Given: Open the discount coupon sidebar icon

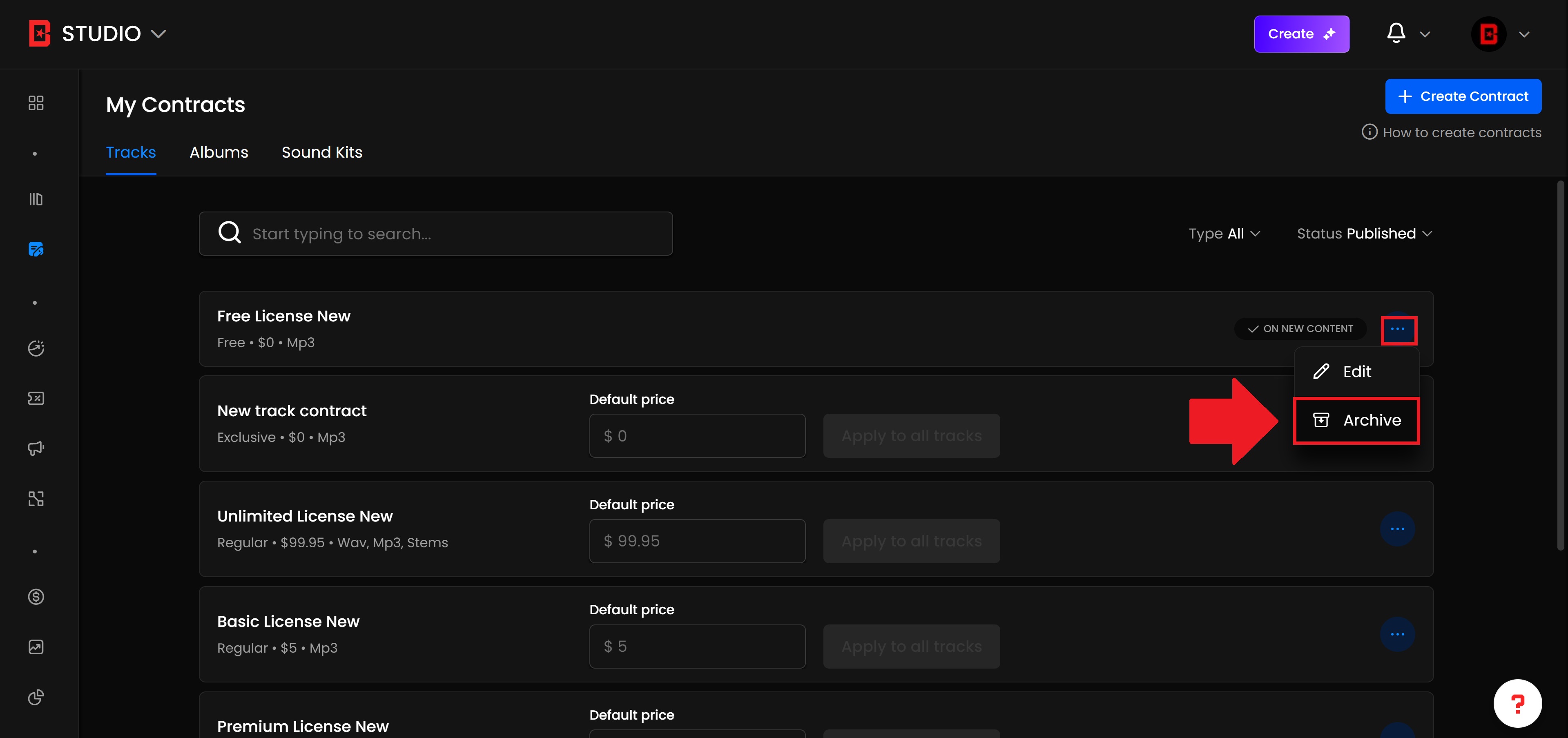Looking at the screenshot, I should point(36,399).
